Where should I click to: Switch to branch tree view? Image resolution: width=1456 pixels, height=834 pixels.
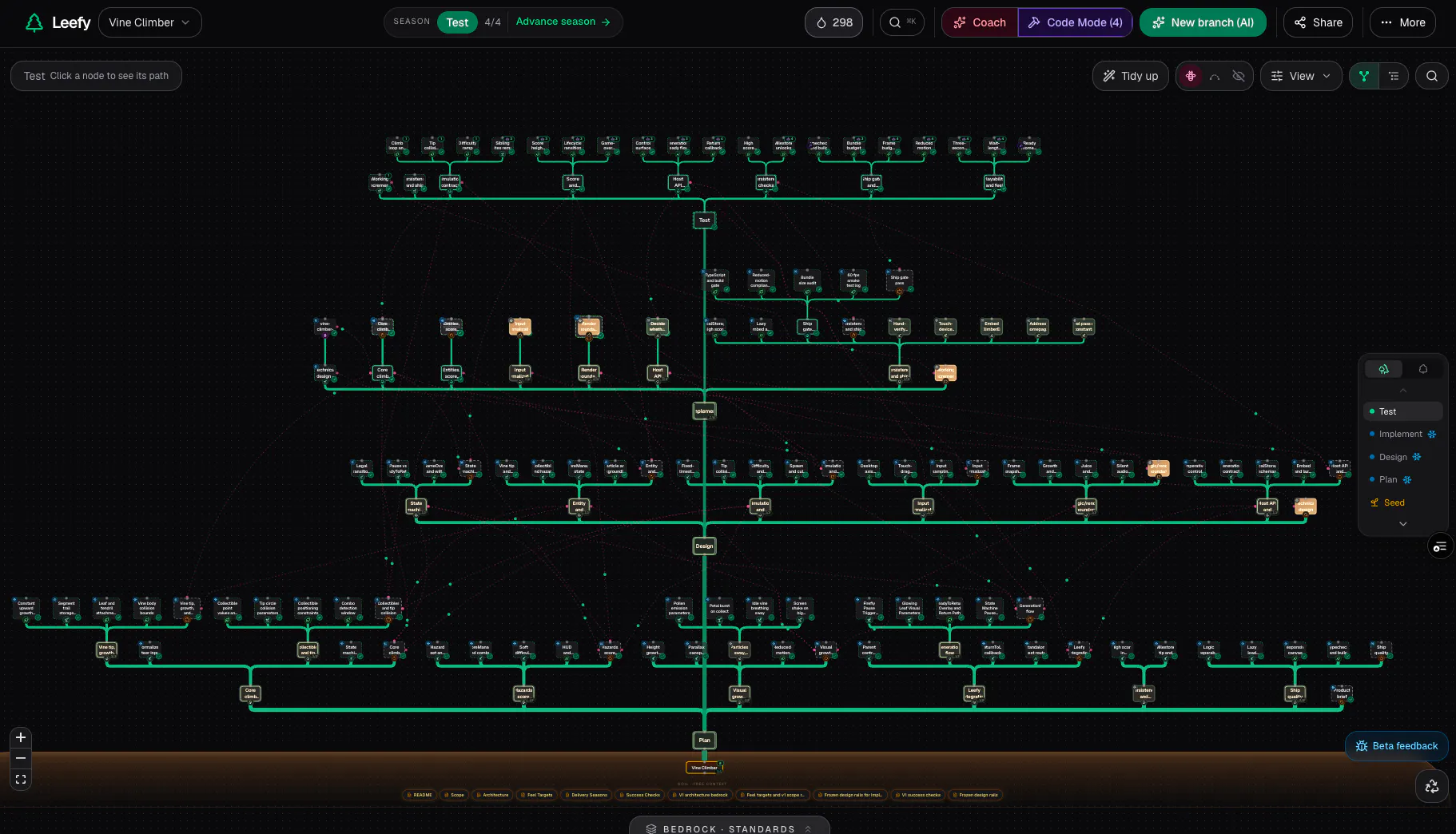(1364, 76)
